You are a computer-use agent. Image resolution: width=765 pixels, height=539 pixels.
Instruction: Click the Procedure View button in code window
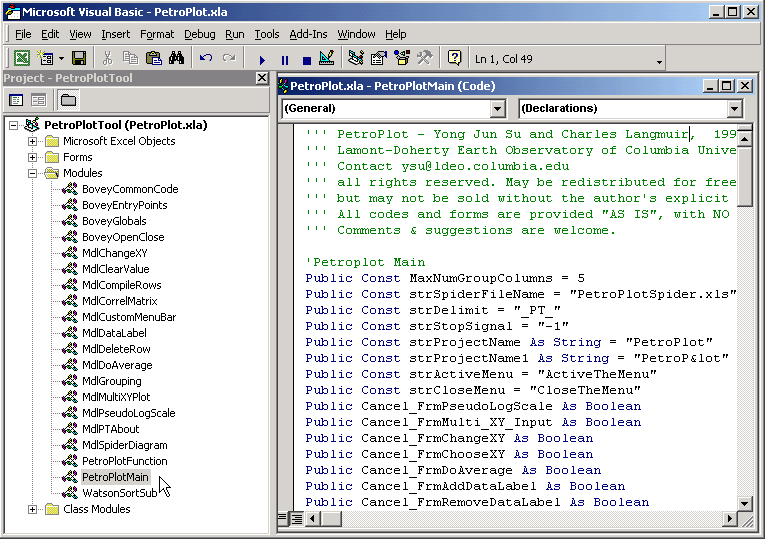(282, 518)
